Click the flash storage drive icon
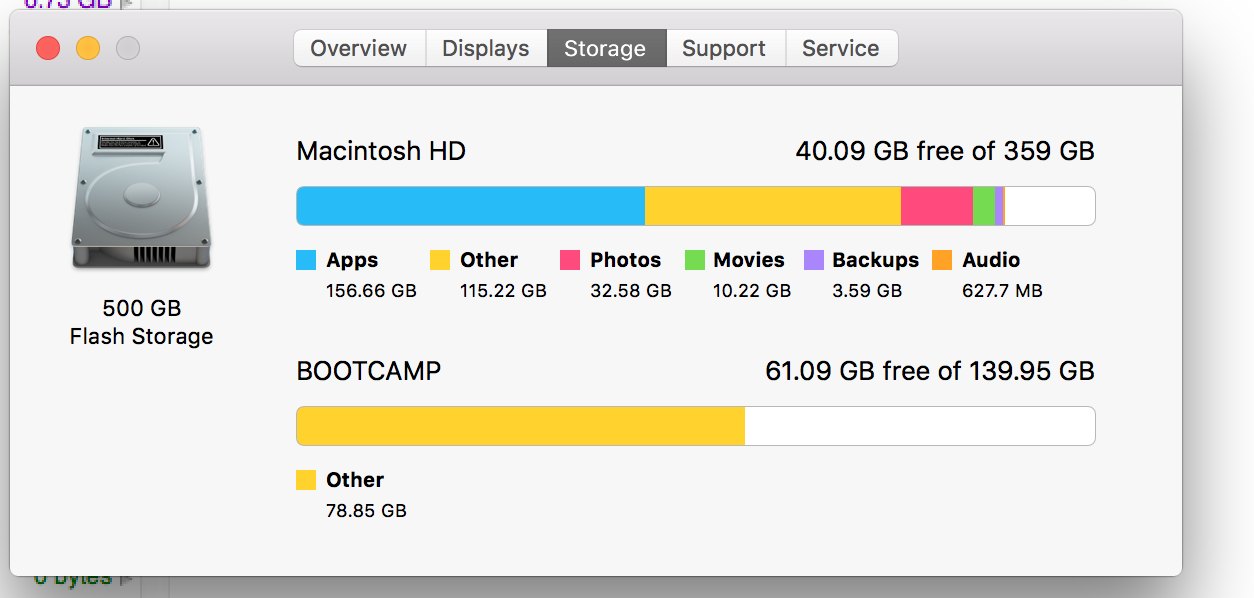This screenshot has width=1254, height=598. (x=141, y=198)
